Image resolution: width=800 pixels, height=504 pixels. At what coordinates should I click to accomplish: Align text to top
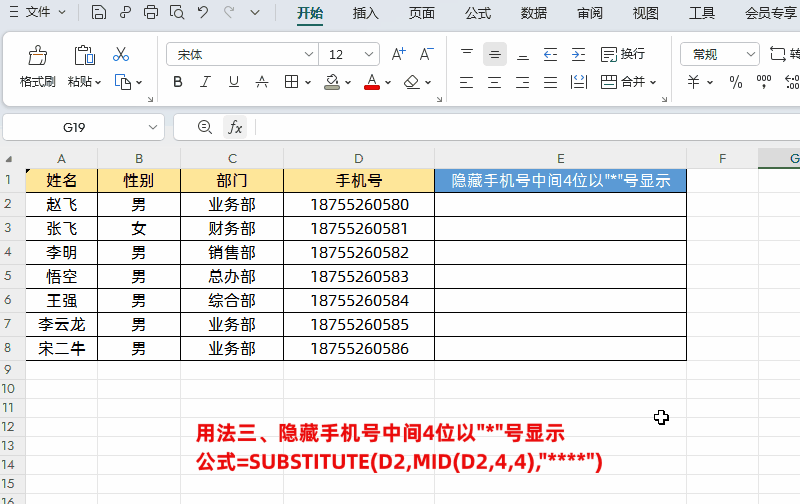[467, 54]
